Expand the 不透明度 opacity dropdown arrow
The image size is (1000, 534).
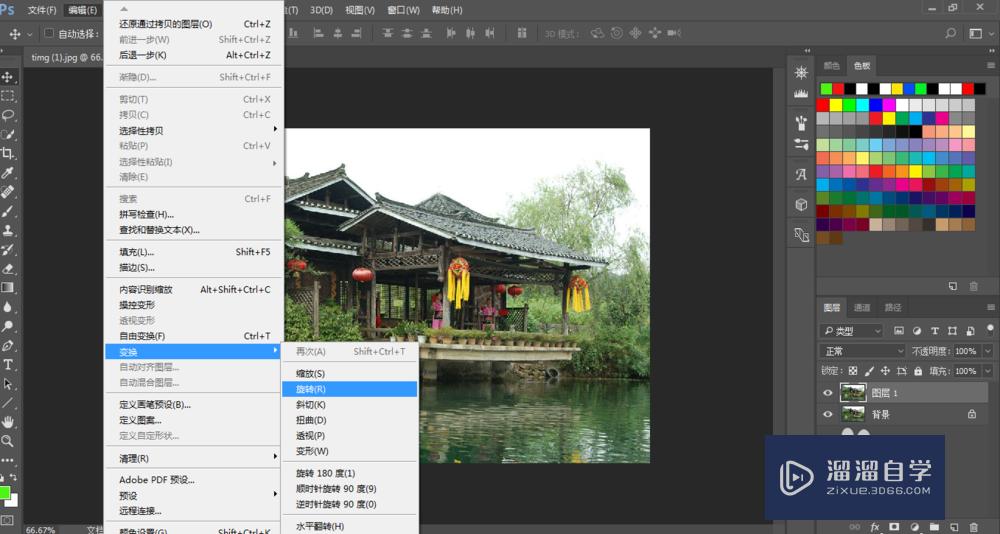pos(988,352)
